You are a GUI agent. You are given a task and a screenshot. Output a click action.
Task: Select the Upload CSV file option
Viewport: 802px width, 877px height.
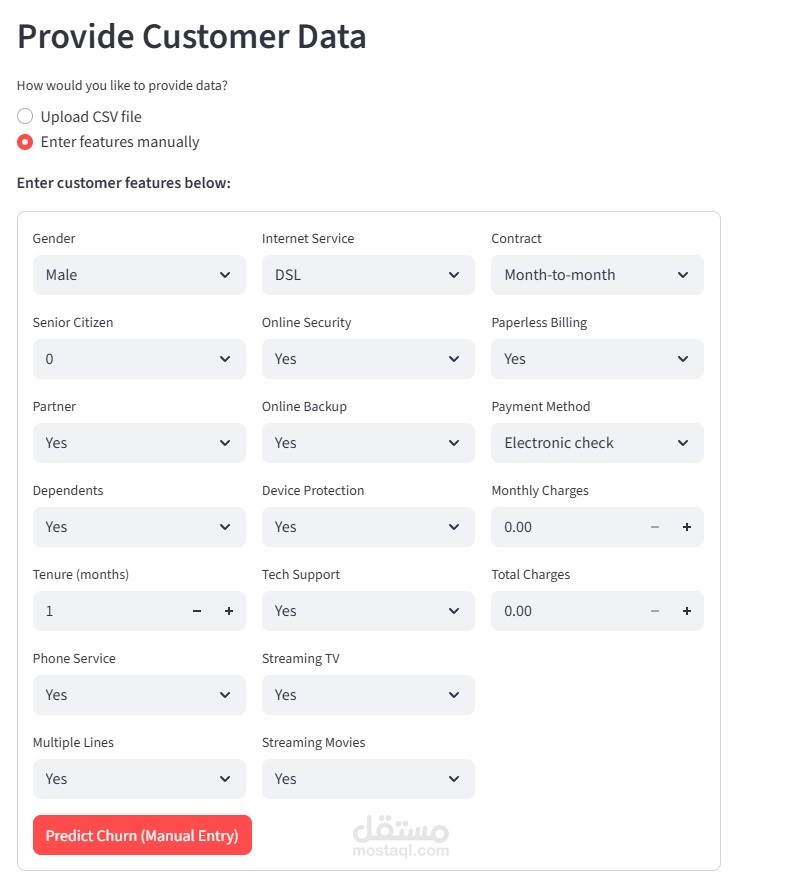coord(26,116)
